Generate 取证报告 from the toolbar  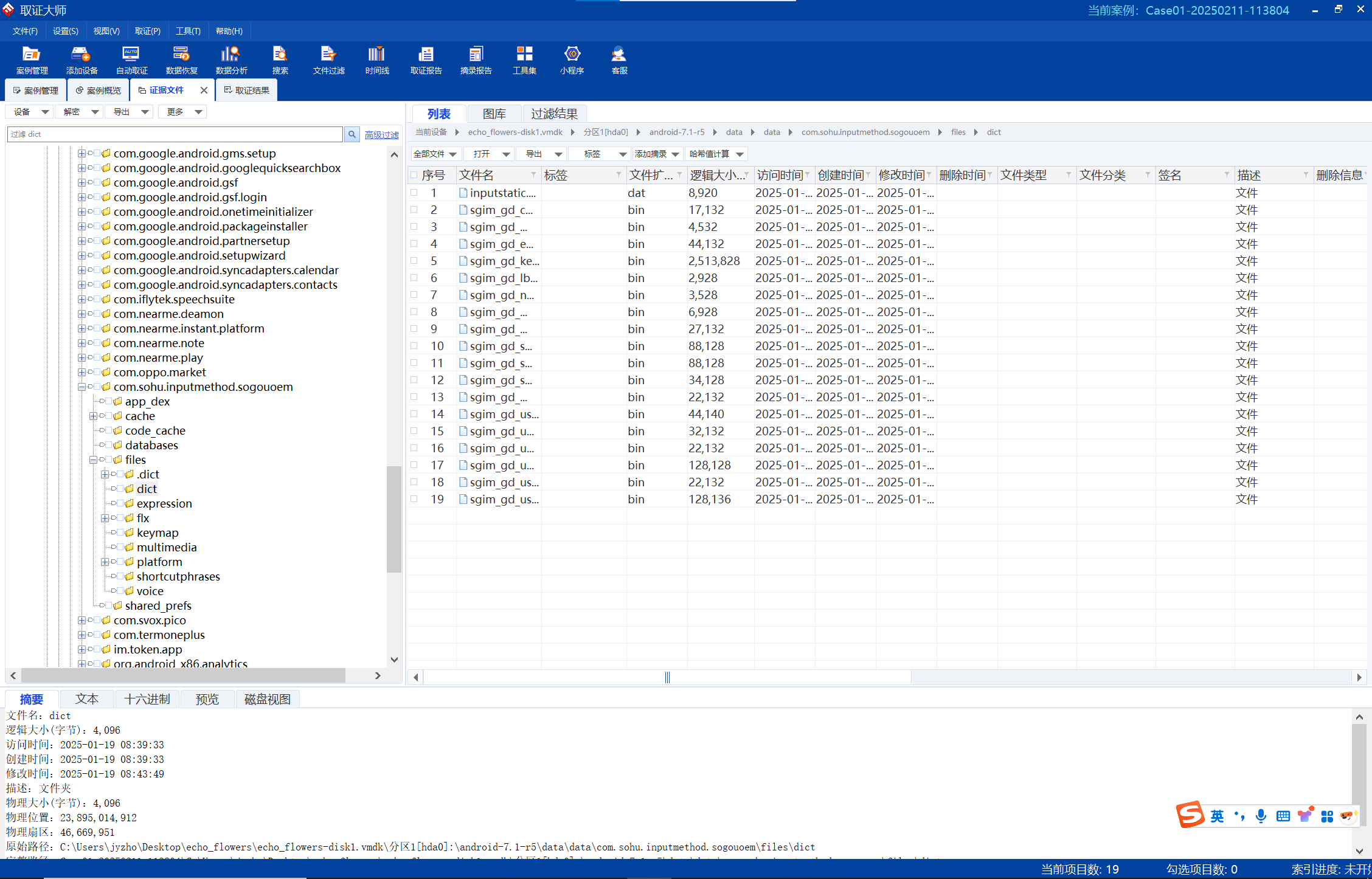pyautogui.click(x=426, y=60)
